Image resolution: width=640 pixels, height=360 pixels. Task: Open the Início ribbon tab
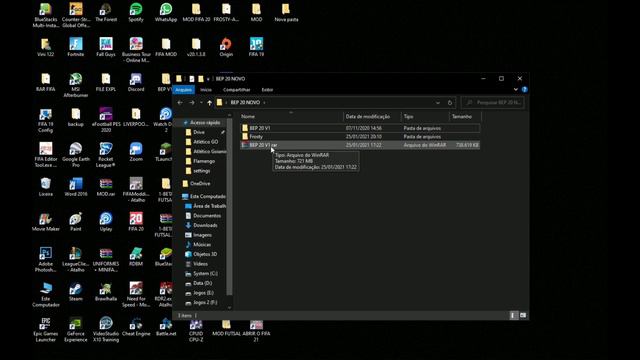(206, 90)
